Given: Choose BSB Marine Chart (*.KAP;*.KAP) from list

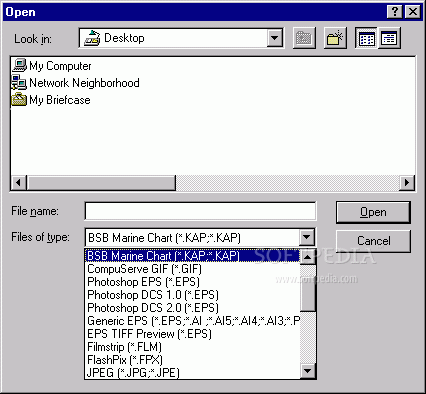Looking at the screenshot, I should click(x=193, y=256).
